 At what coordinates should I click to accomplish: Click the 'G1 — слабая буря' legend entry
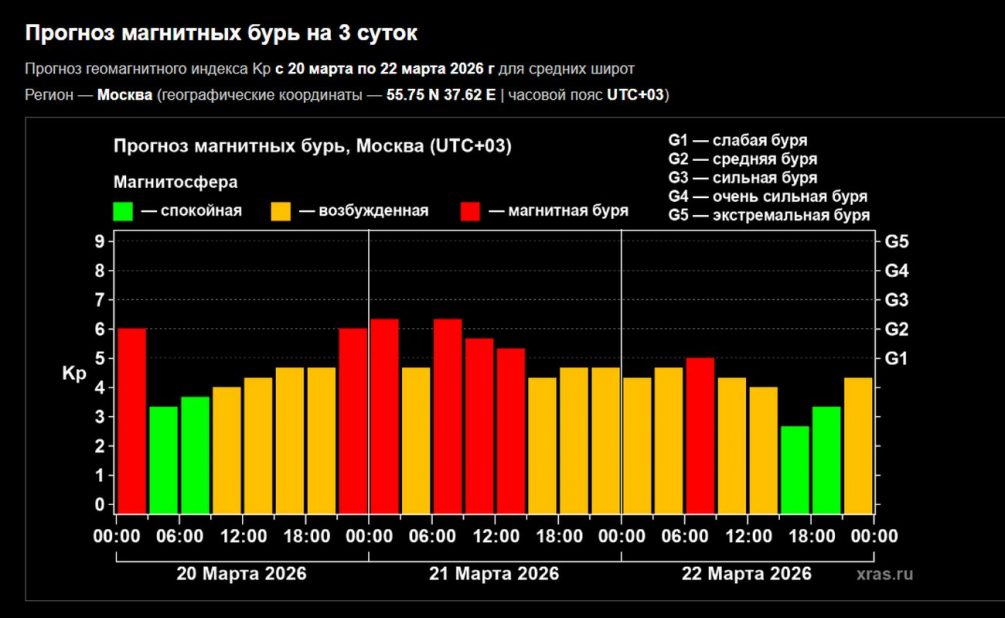[737, 140]
